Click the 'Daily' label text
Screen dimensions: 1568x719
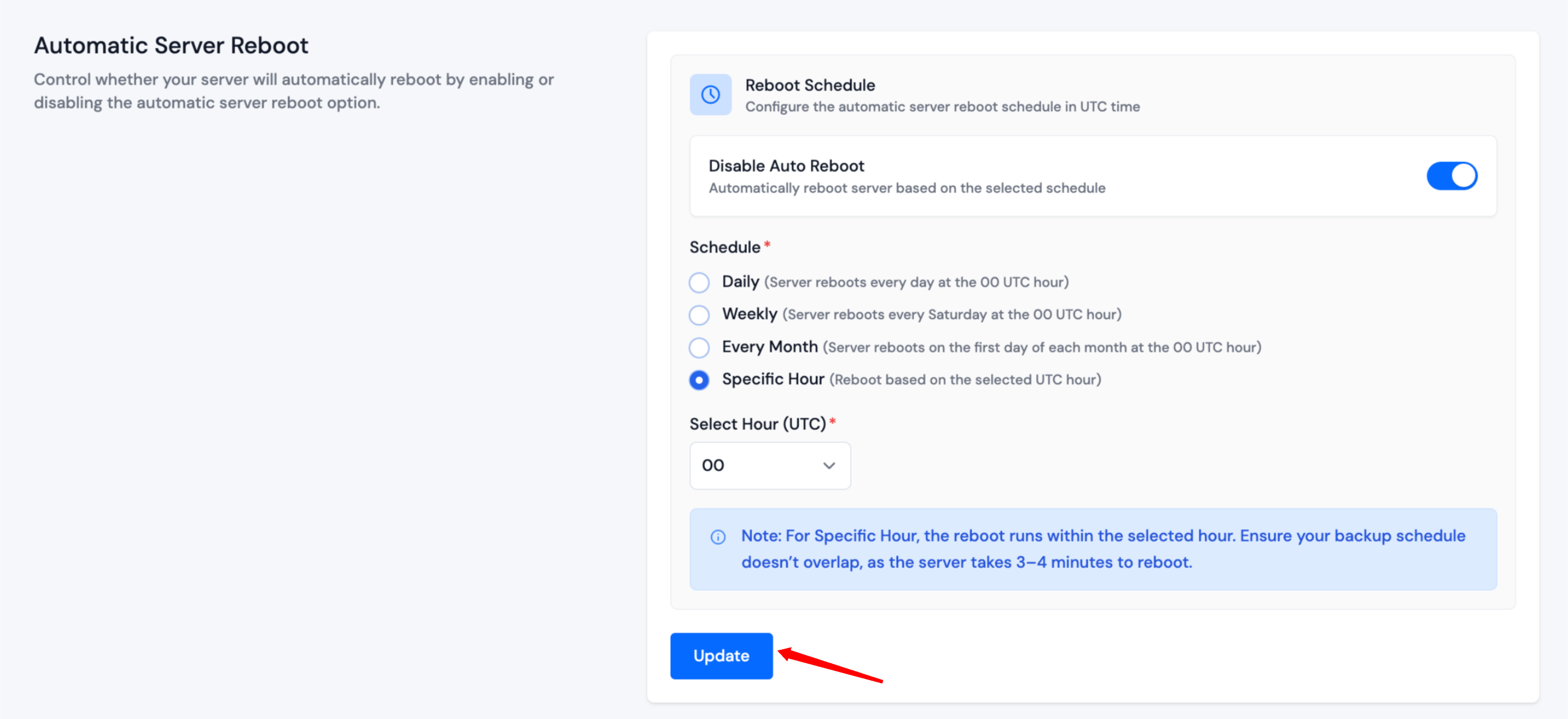[x=740, y=282]
